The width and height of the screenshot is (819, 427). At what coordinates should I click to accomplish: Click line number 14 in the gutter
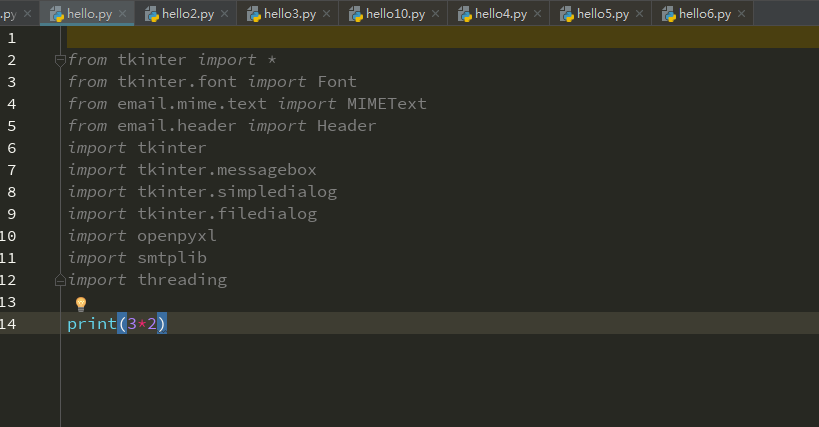coord(8,324)
